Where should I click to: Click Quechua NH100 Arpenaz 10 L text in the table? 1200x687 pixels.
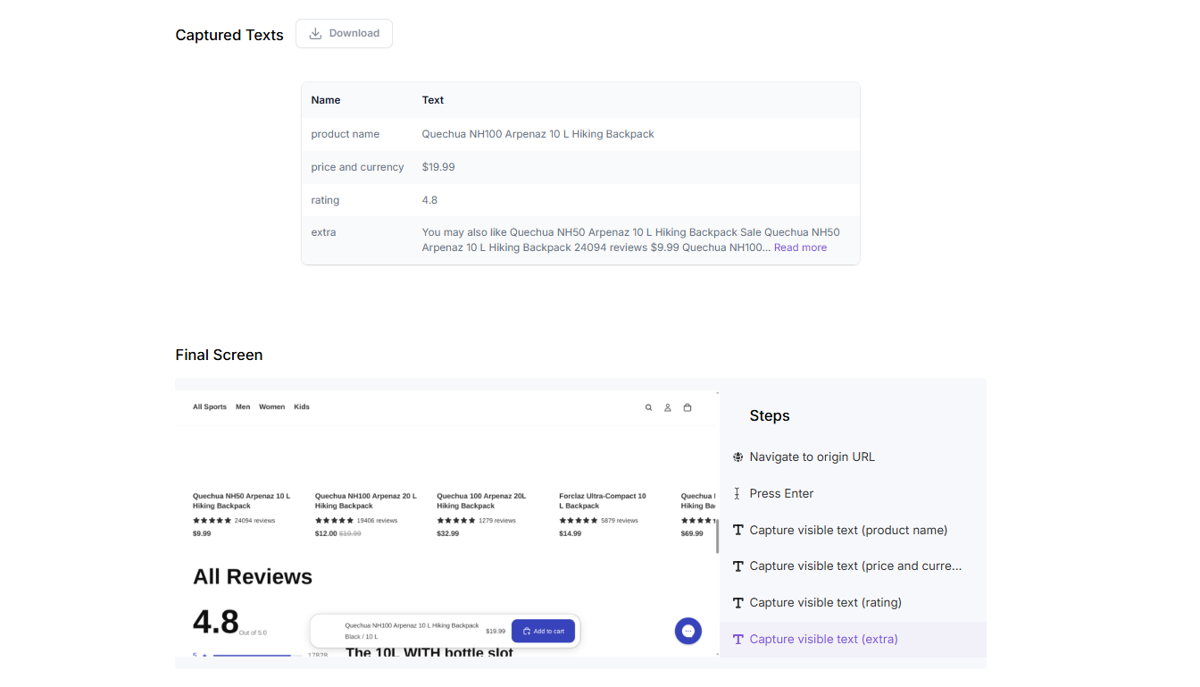click(x=538, y=134)
